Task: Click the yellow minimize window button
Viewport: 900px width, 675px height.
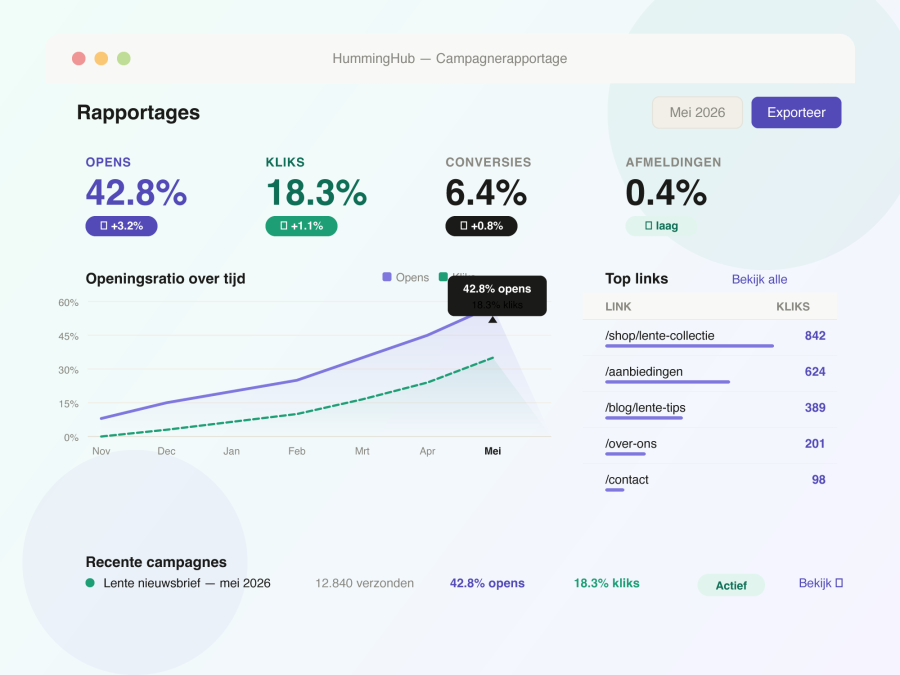Action: point(101,59)
